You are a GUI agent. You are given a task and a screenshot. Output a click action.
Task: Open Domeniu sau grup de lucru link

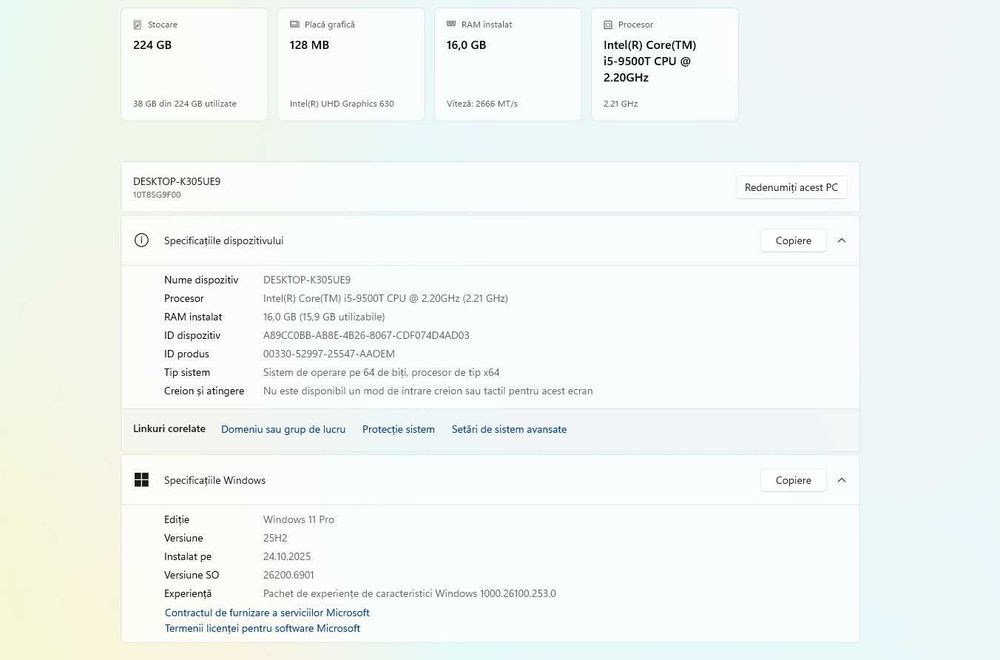(283, 429)
